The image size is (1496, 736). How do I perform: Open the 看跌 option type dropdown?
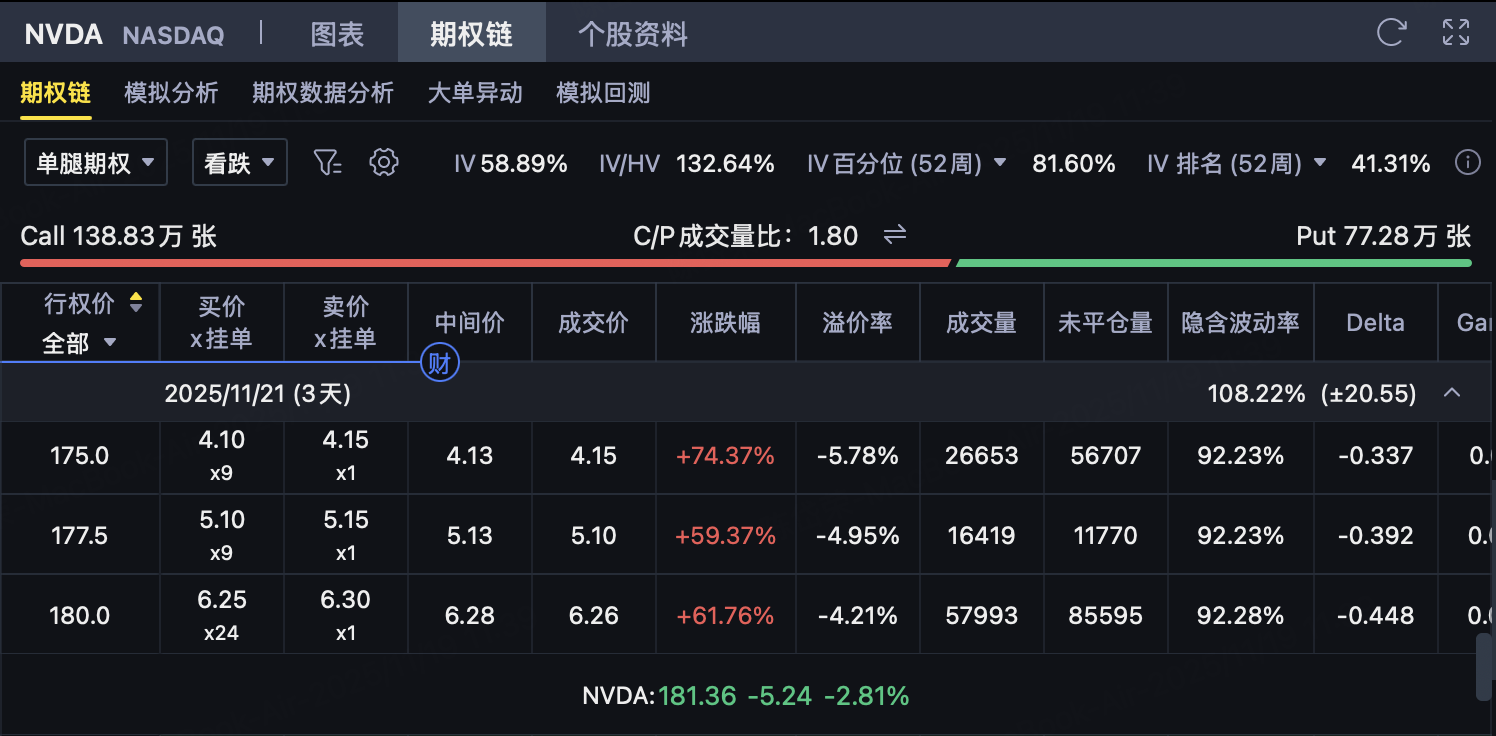(239, 163)
